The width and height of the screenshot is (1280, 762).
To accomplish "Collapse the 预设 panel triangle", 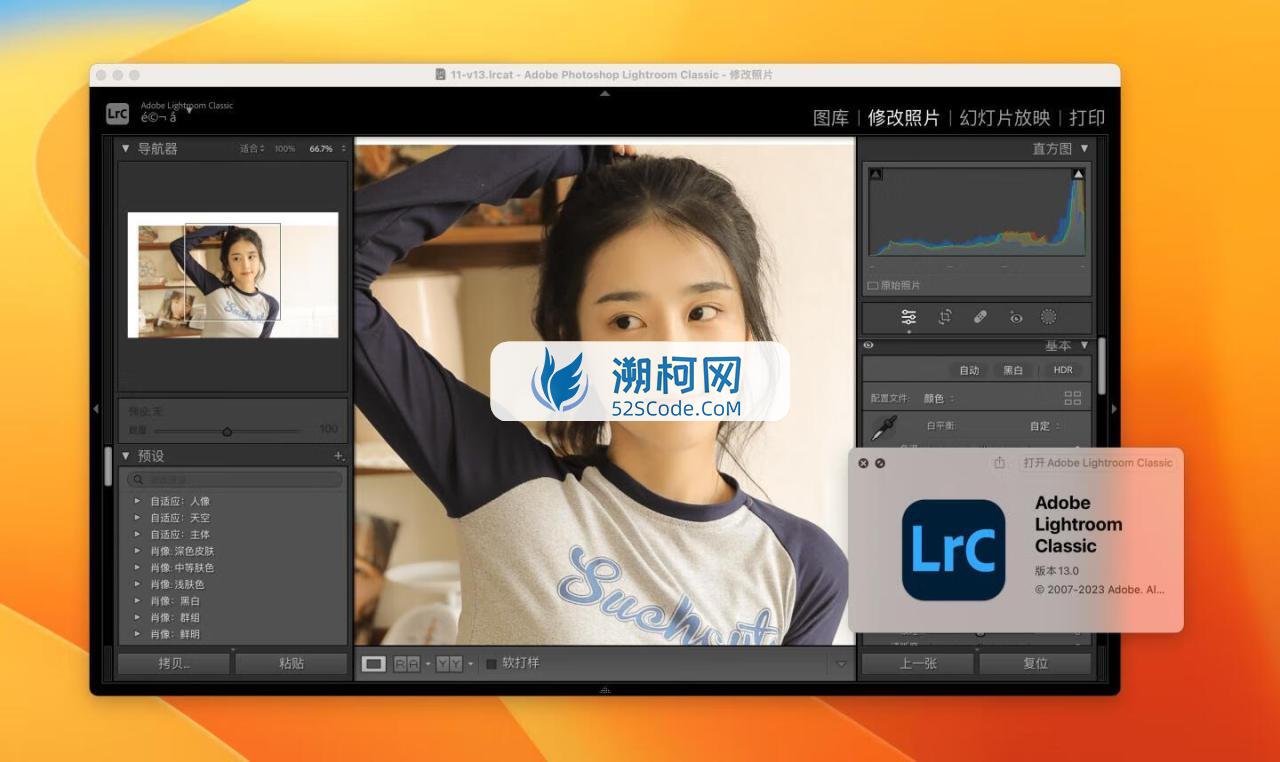I will click(126, 456).
